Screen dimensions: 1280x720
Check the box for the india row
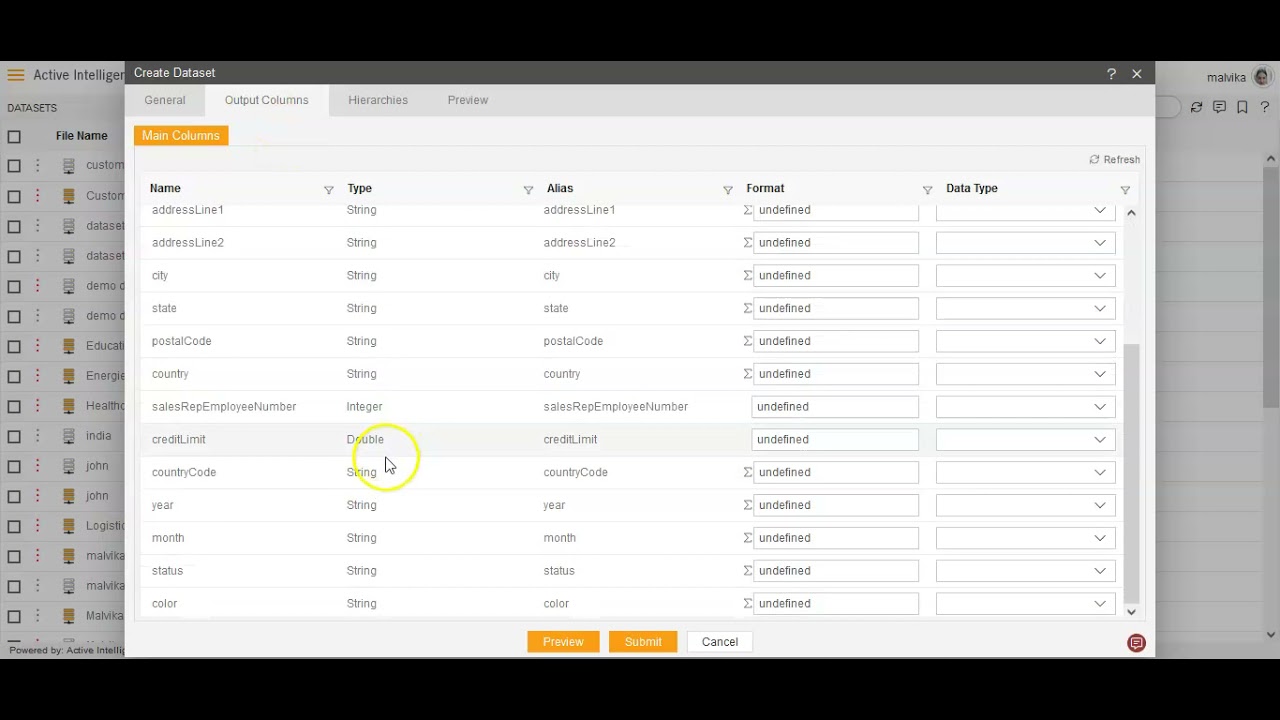click(14, 436)
